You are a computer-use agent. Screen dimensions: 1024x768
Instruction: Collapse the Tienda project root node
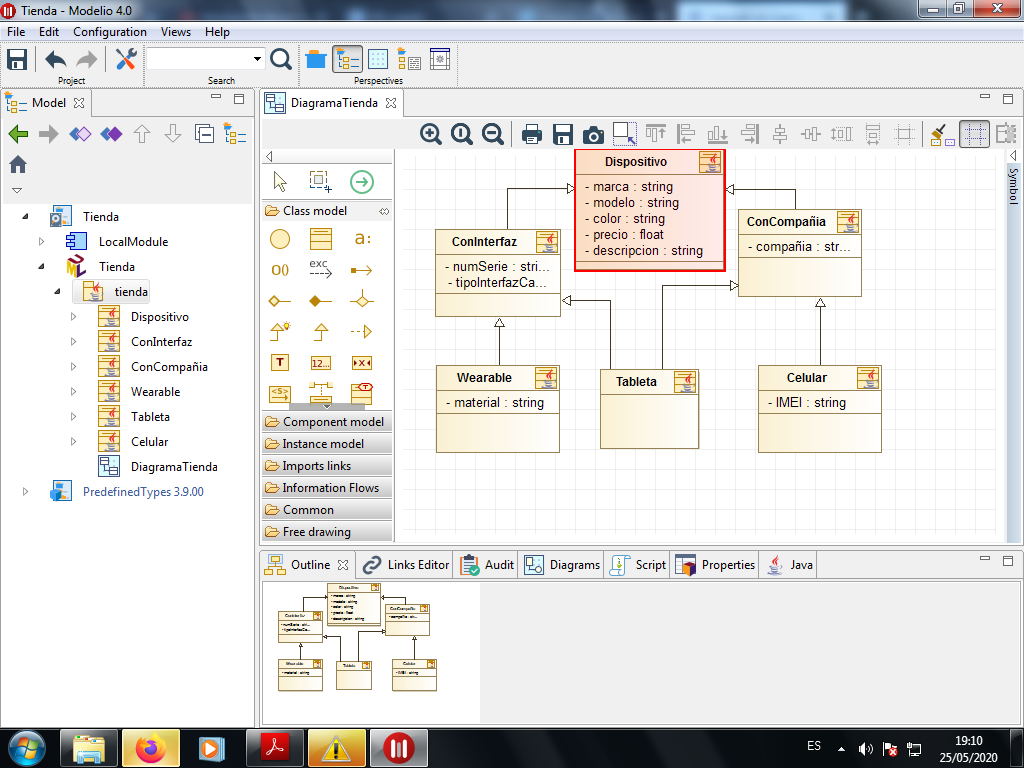click(x=25, y=216)
